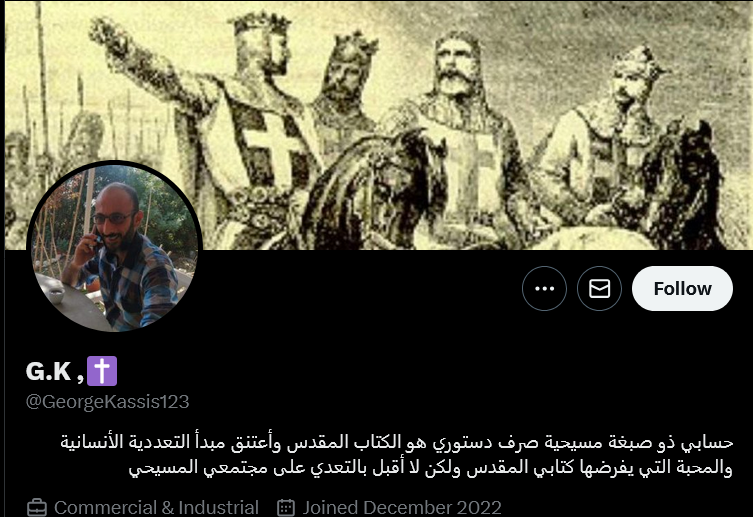Click the Commercial & Industrial category label
This screenshot has height=517, width=753.
[x=157, y=508]
